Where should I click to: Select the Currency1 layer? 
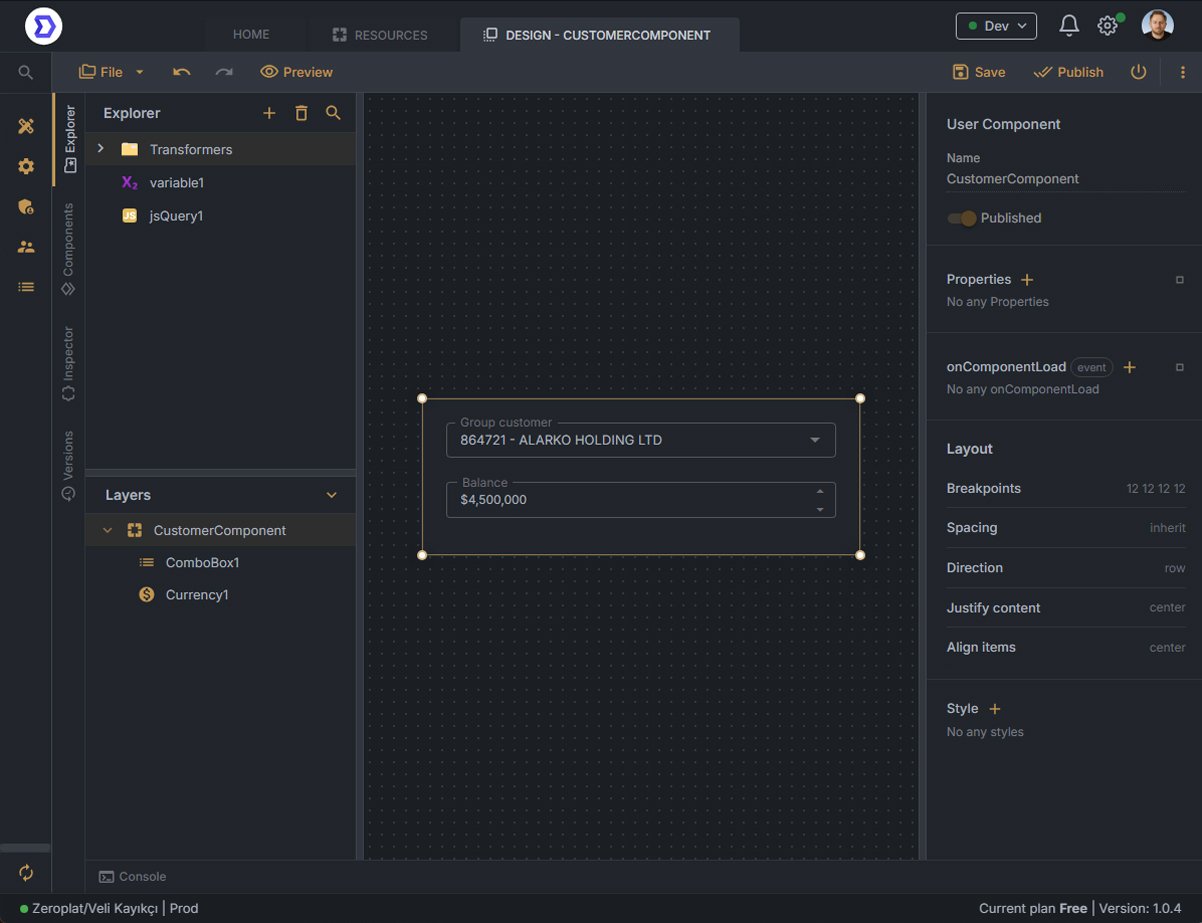point(197,595)
